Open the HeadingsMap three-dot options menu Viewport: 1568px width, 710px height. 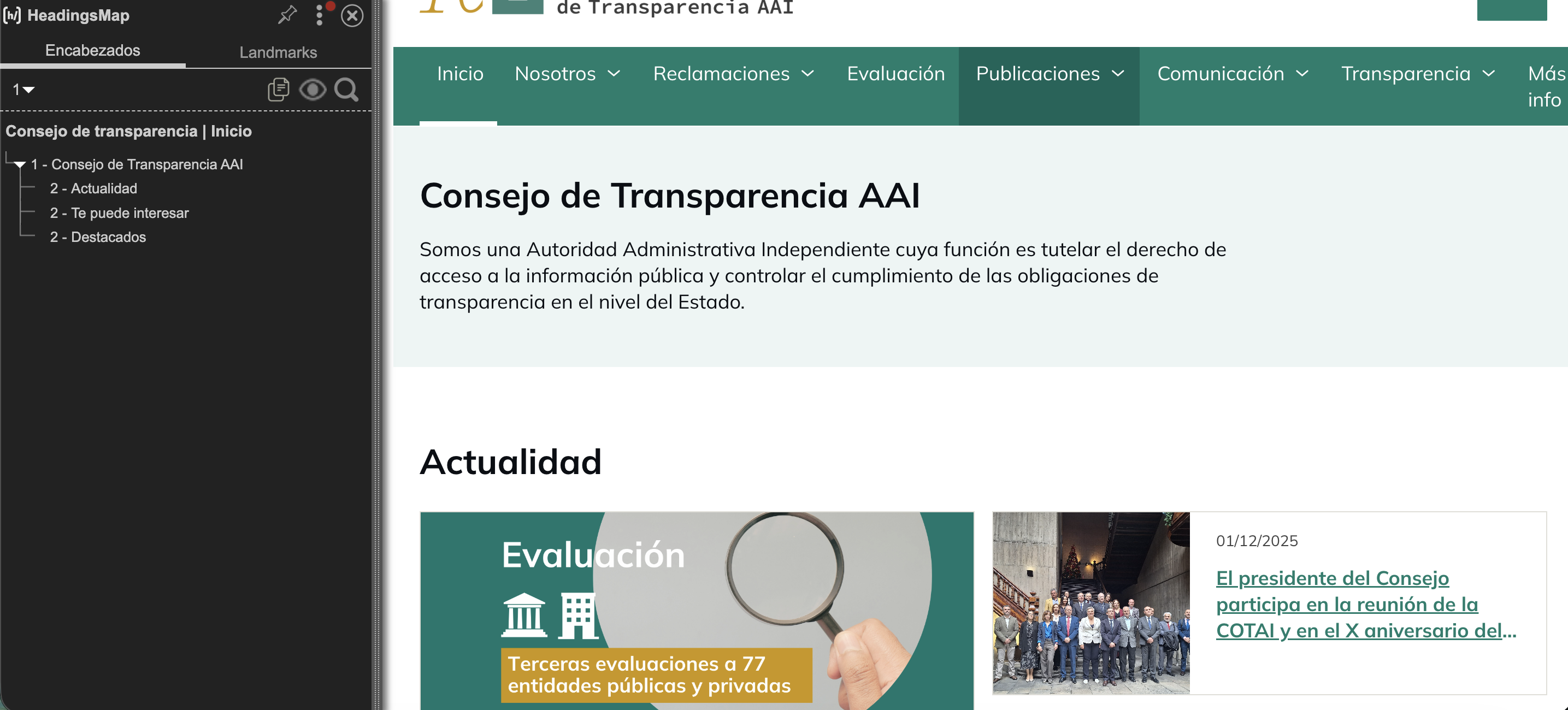tap(320, 15)
